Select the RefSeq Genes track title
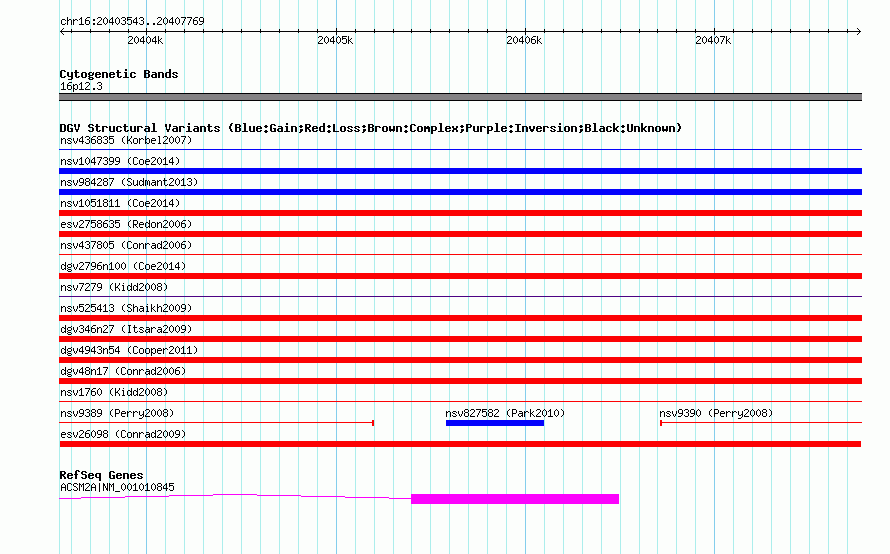This screenshot has height=554, width=890. pos(101,475)
